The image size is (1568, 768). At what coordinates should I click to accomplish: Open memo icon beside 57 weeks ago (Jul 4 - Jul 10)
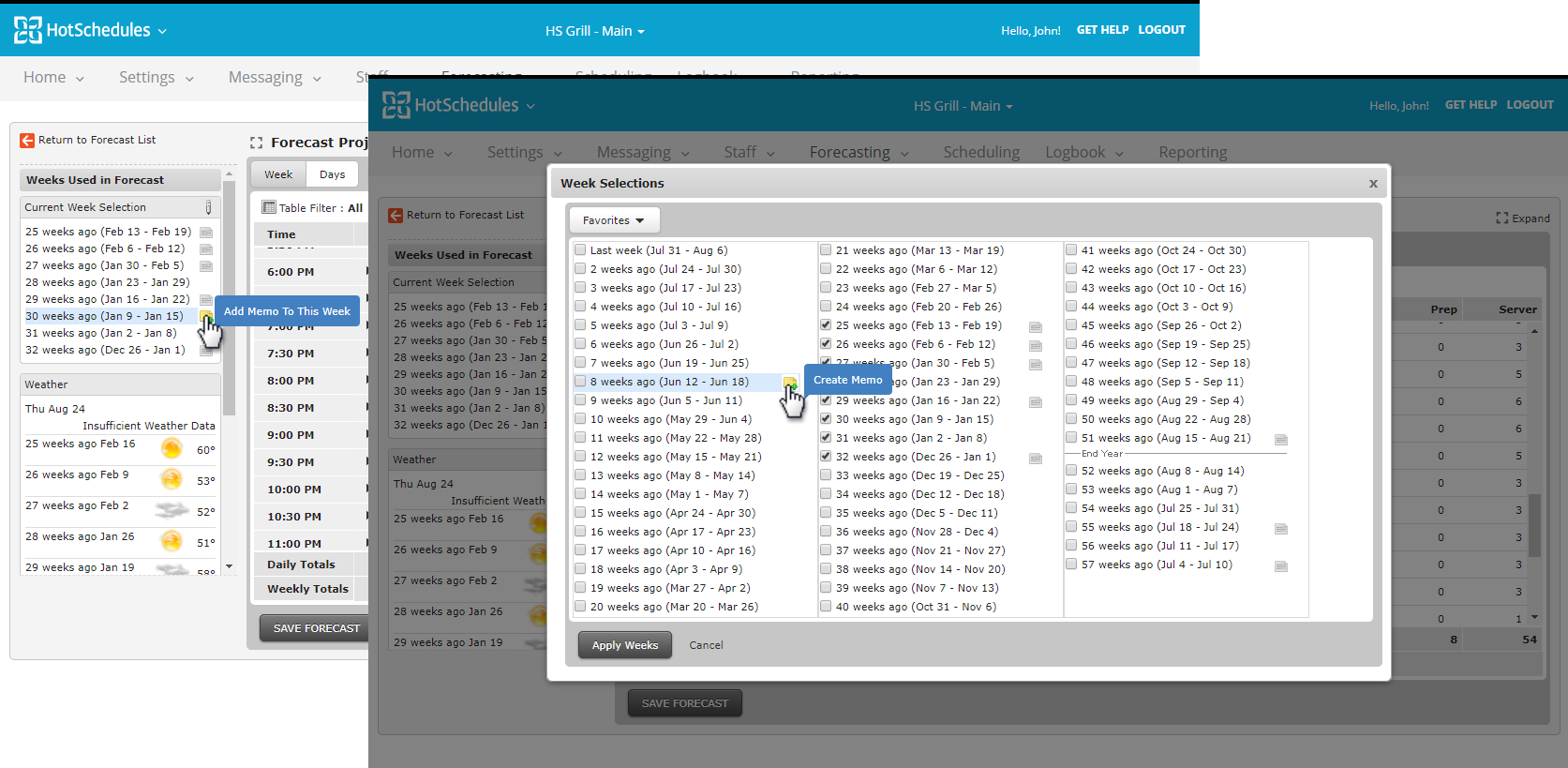[x=1281, y=566]
